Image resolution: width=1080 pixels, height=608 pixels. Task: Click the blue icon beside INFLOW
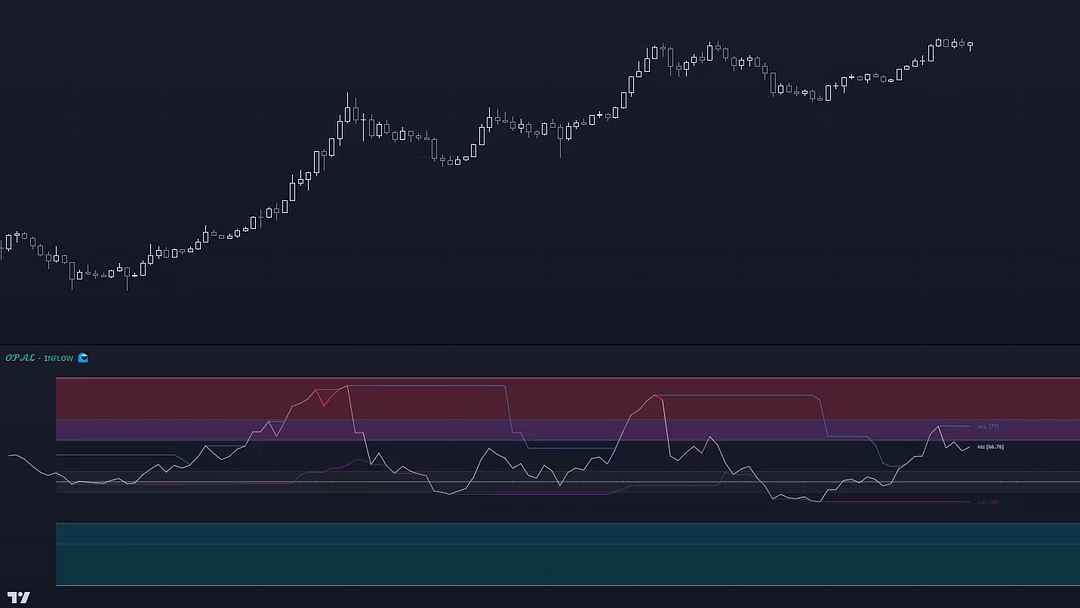coord(83,357)
